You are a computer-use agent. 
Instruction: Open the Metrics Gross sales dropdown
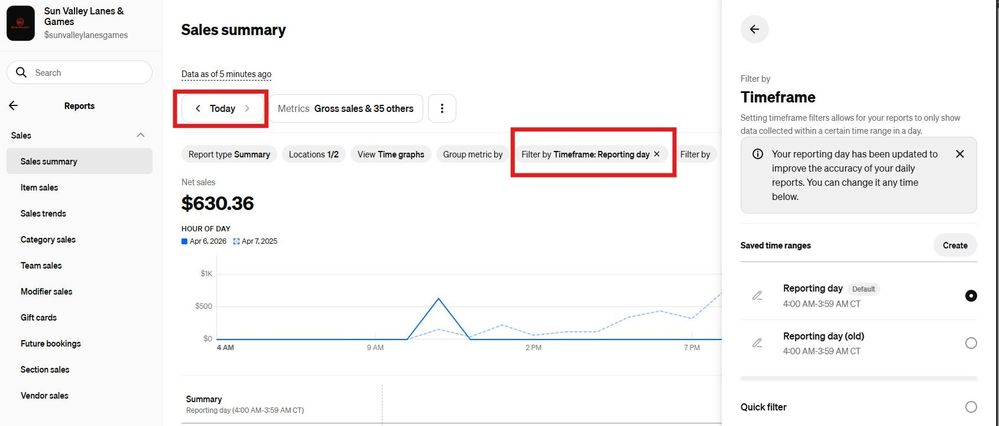345,108
